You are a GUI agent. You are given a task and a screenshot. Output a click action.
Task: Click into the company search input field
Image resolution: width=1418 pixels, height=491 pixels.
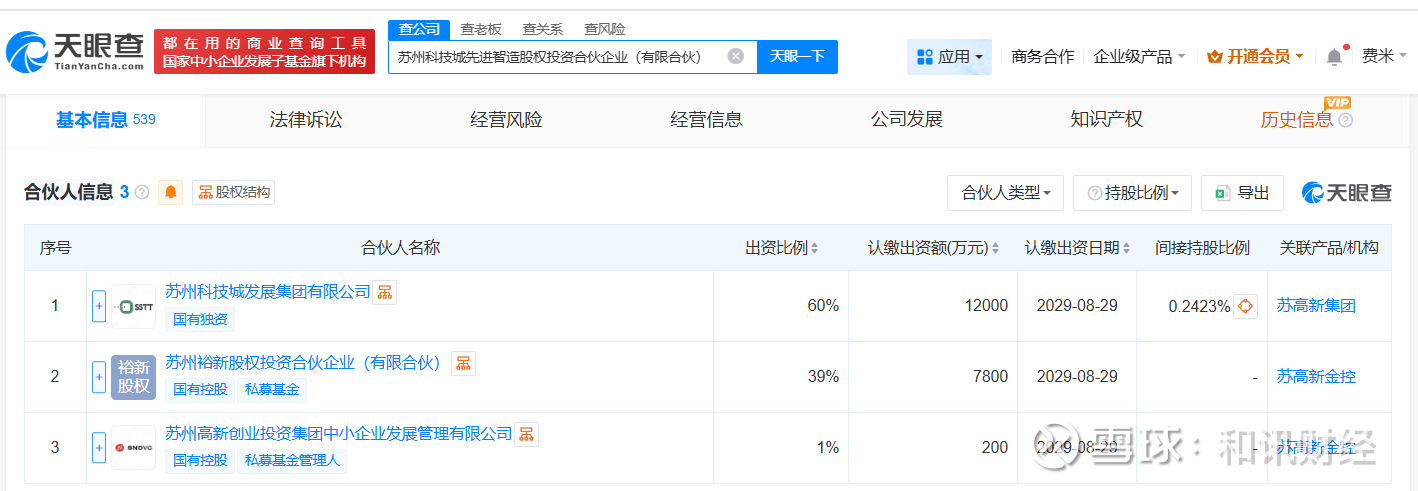[555, 57]
